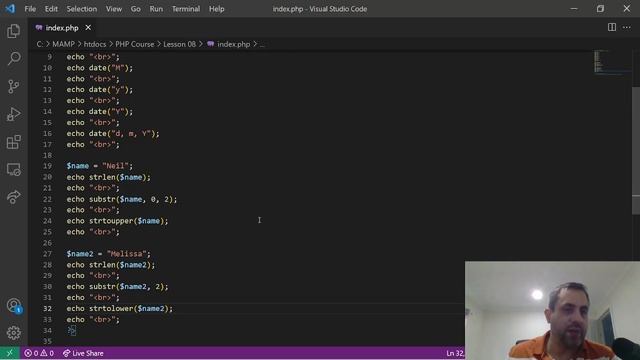640x360 pixels.
Task: Open the More Actions ellipsis menu
Action: pyautogui.click(x=627, y=27)
